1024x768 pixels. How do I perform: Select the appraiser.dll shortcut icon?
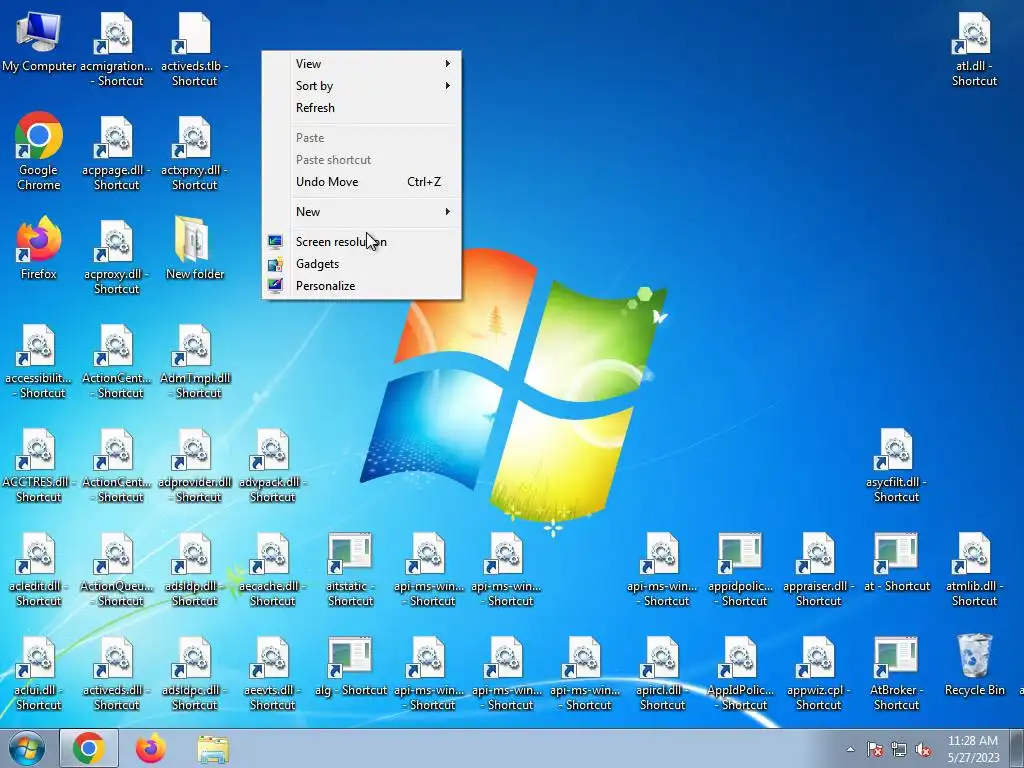[x=818, y=569]
